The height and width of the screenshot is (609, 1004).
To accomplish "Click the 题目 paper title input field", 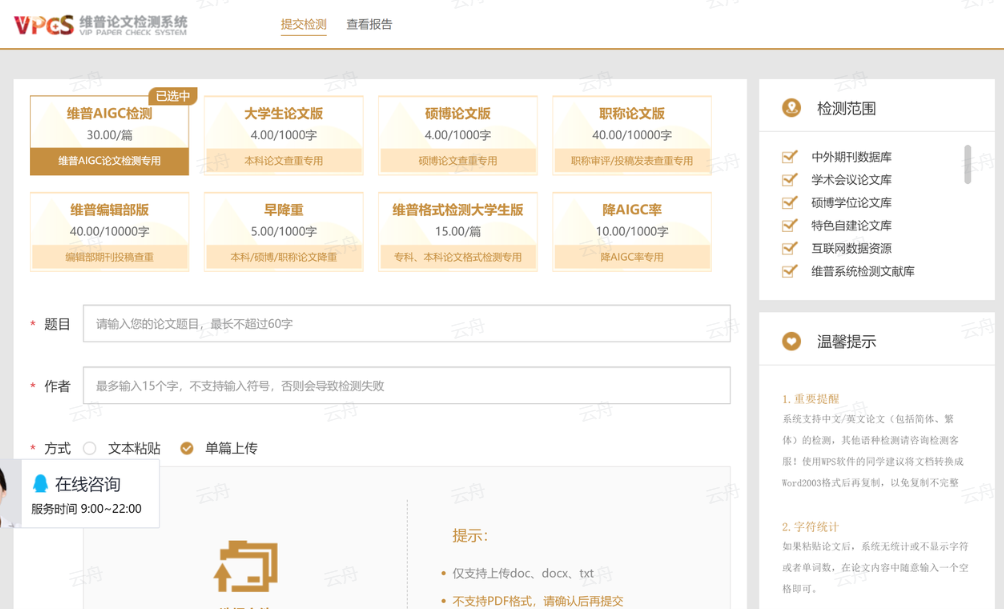I will [x=407, y=323].
